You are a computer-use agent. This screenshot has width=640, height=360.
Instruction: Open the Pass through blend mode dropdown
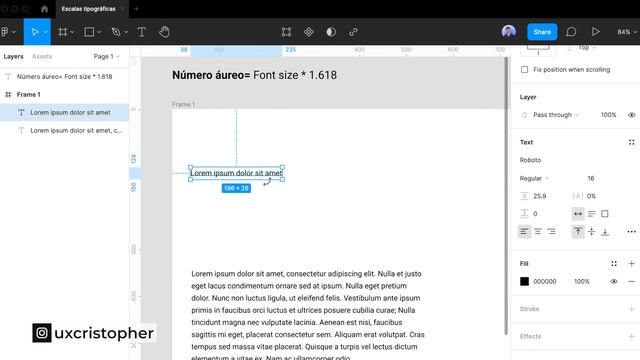tap(556, 115)
